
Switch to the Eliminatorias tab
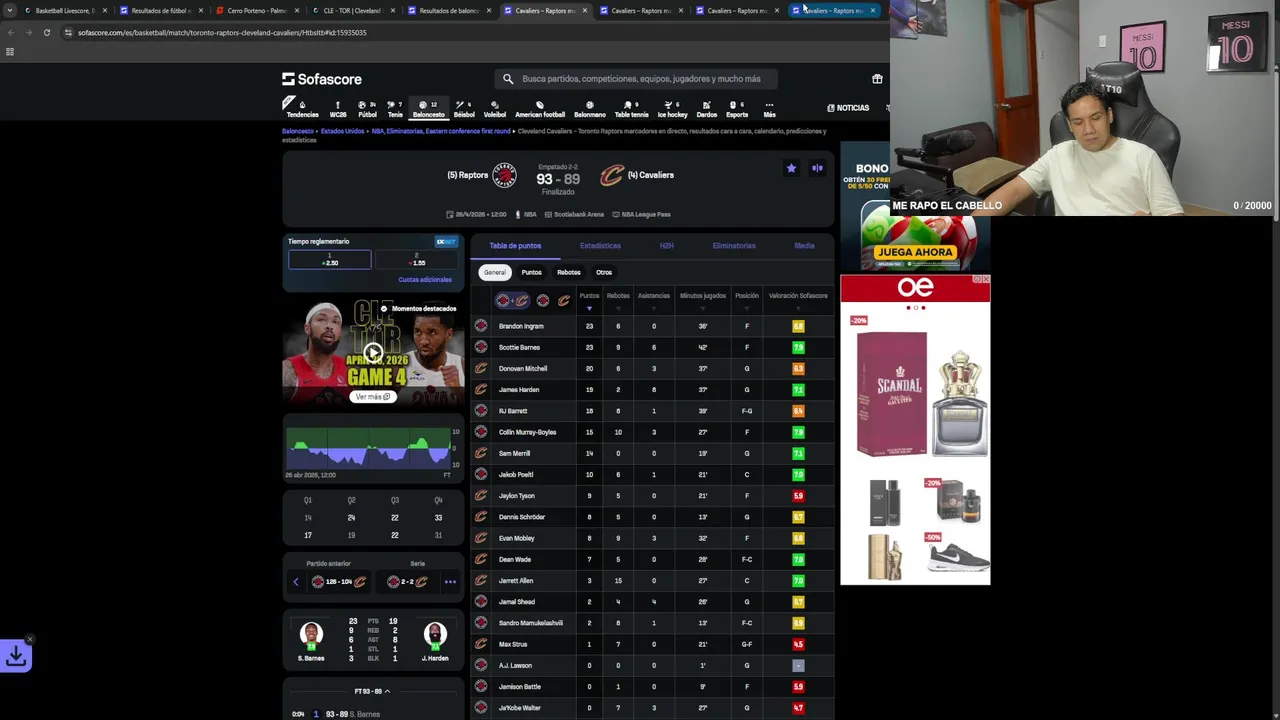[734, 246]
